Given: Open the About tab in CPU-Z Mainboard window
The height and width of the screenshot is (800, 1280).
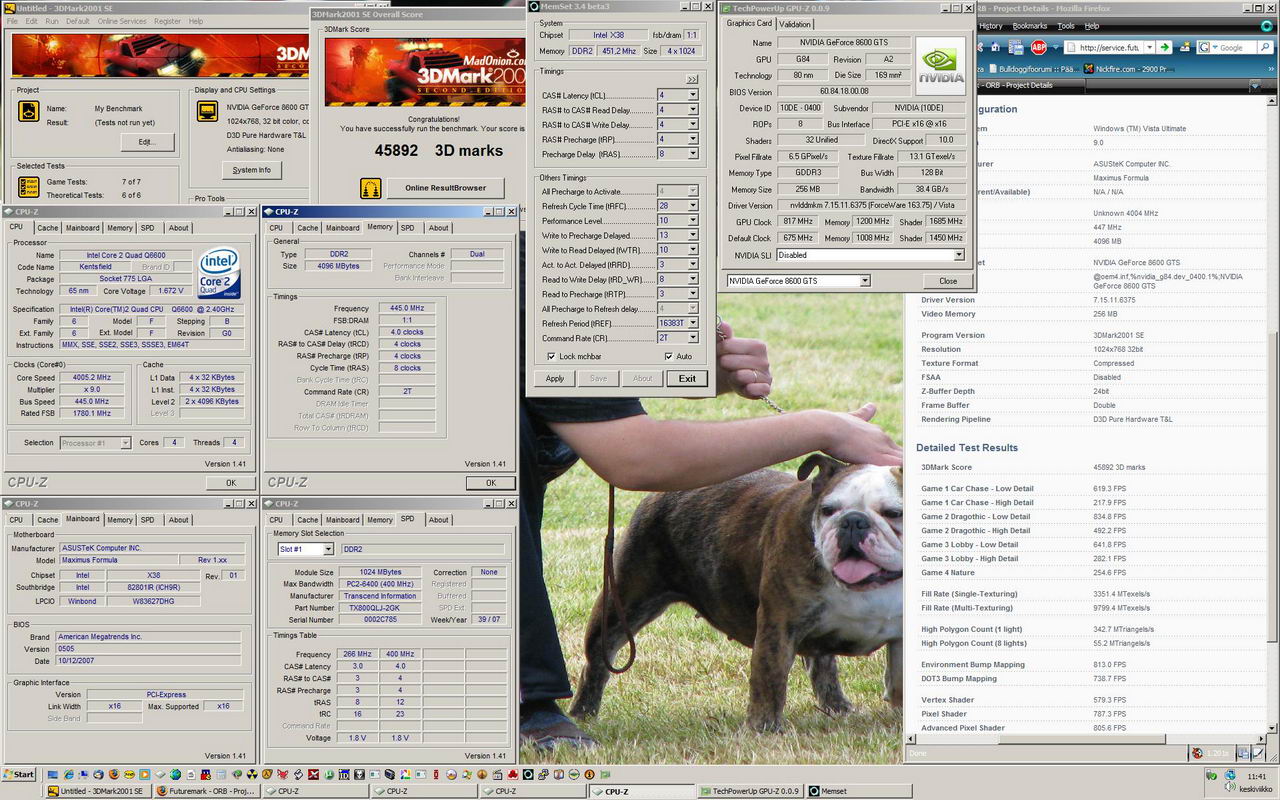Looking at the screenshot, I should click(178, 519).
